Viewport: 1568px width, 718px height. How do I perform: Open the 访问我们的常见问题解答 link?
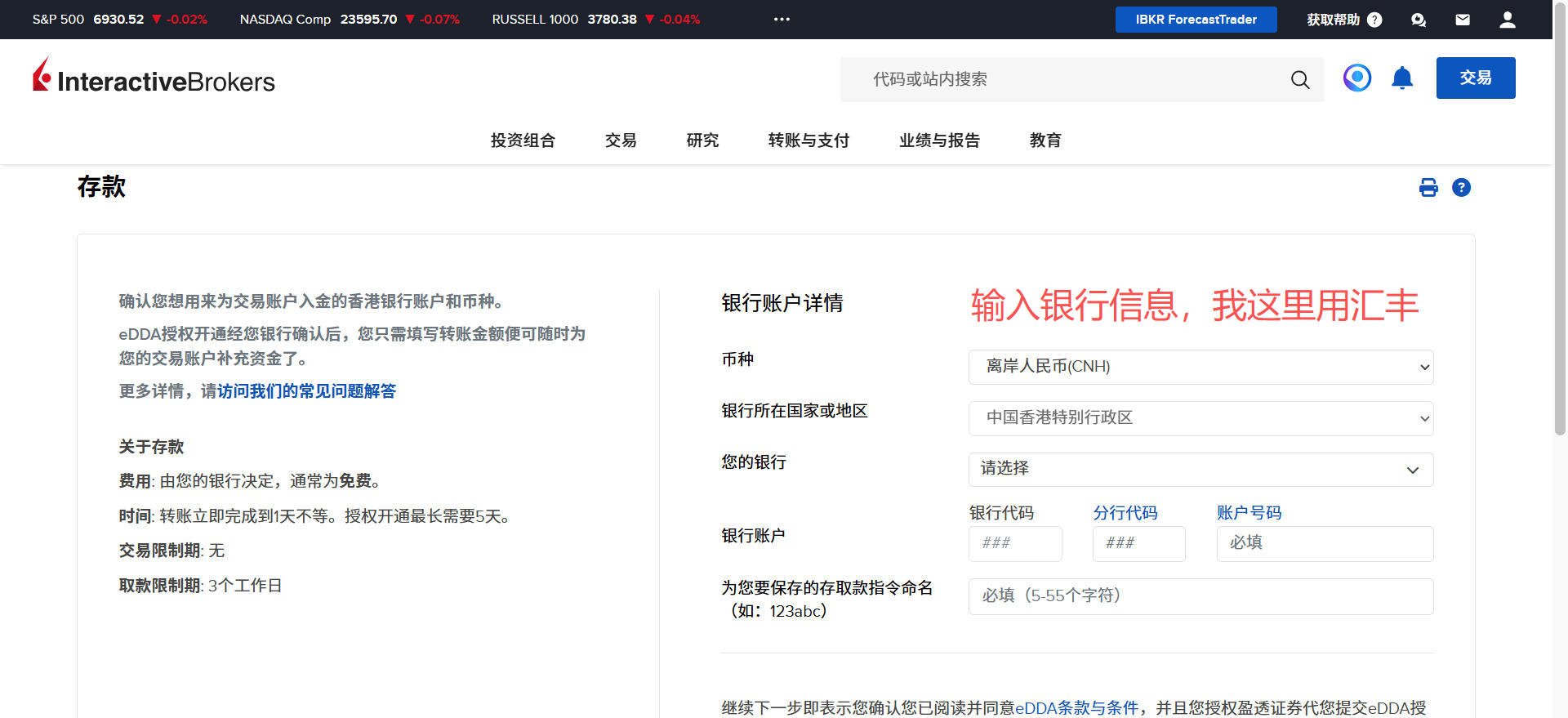coord(306,391)
